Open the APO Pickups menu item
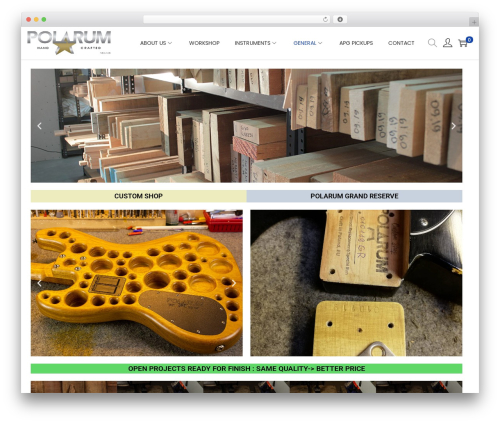500x423 pixels. pos(356,43)
